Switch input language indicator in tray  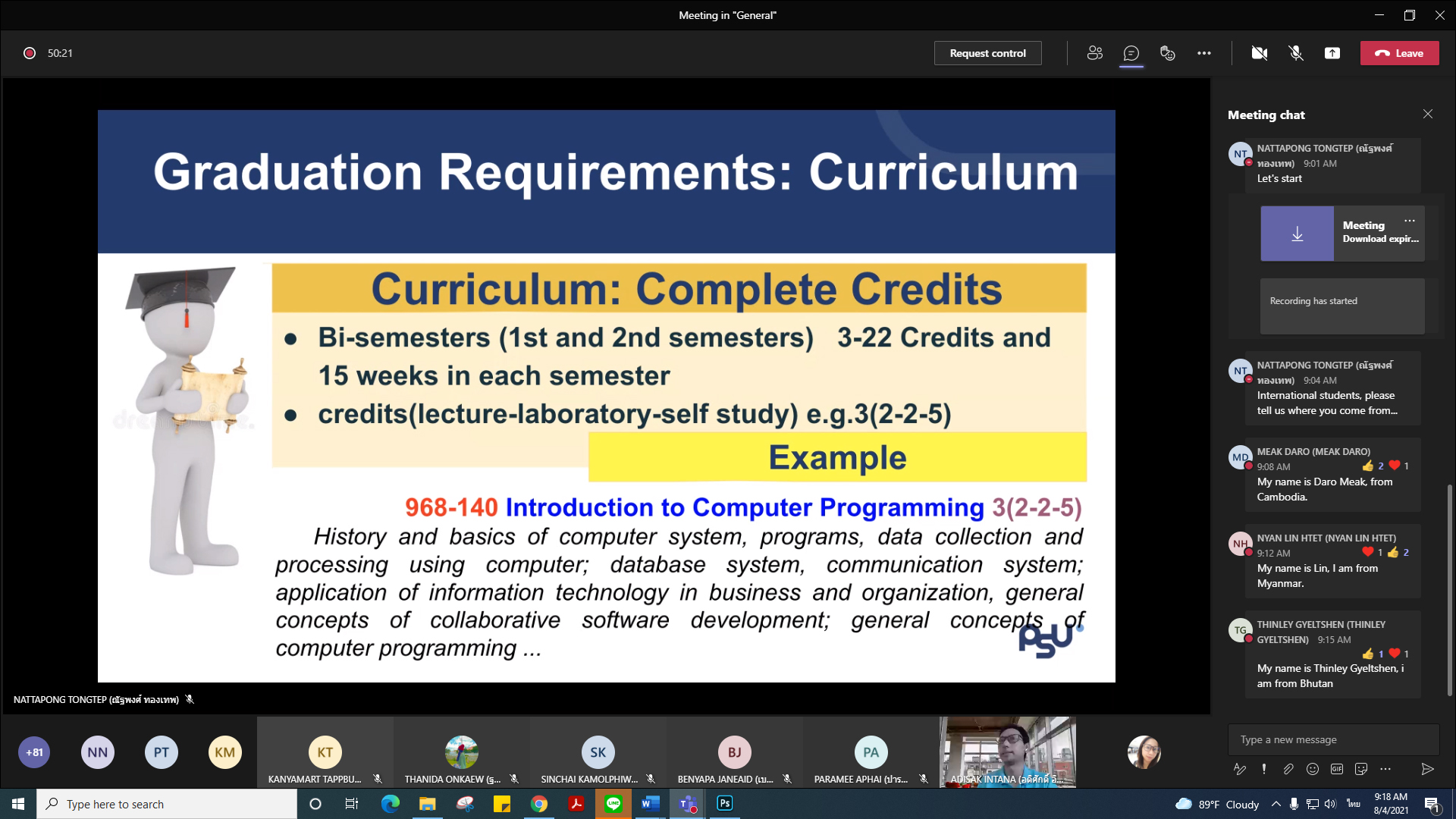(x=1352, y=804)
